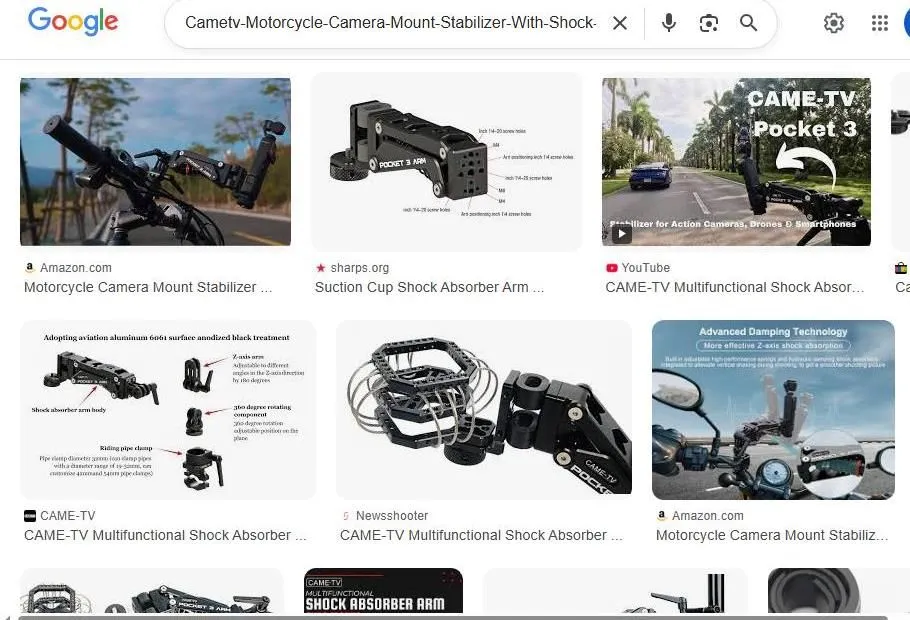
Task: Open Pocket 3 Arm kit thumbnail in bottom row
Action: point(151,591)
